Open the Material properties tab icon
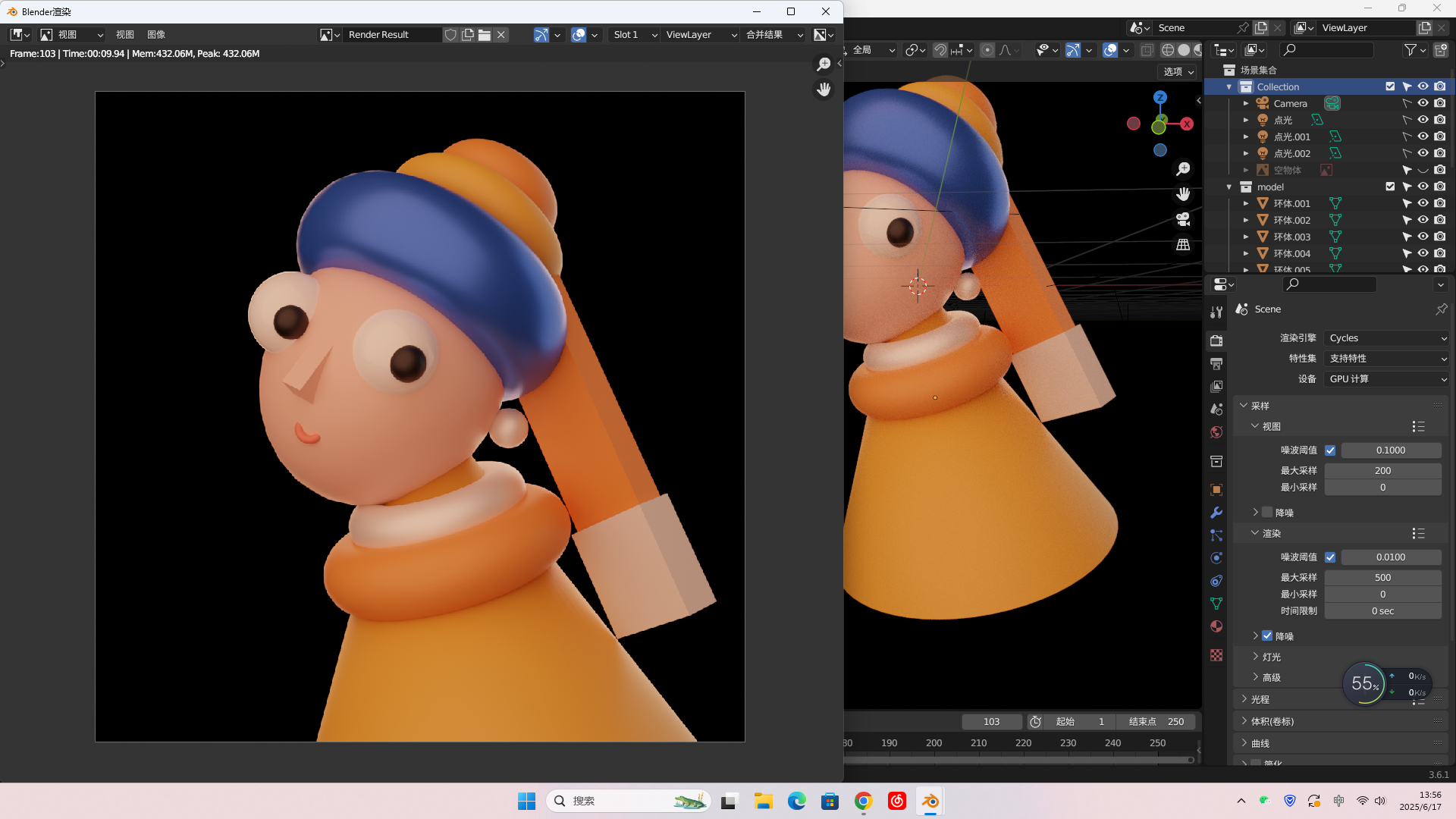 [1216, 626]
